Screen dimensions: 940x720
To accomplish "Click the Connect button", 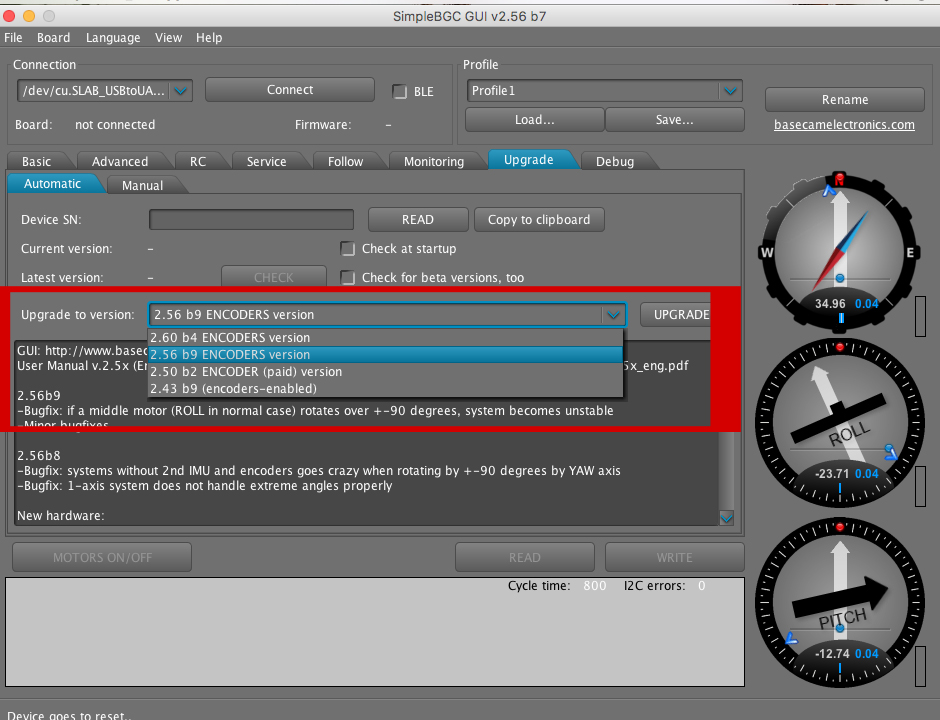I will (290, 89).
